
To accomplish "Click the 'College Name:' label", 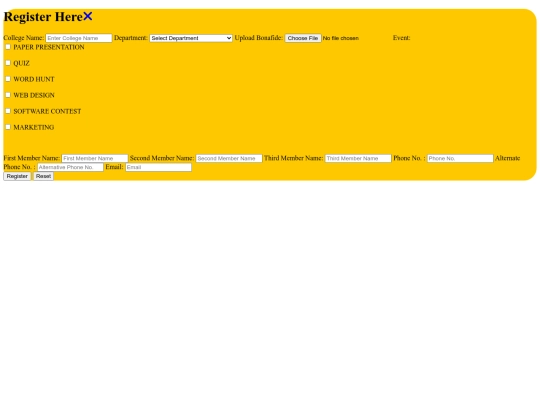I will coord(24,38).
